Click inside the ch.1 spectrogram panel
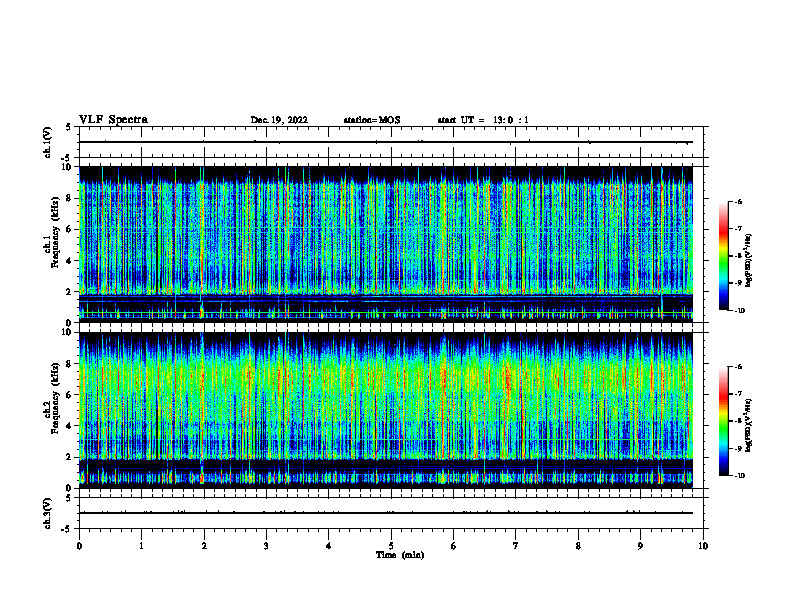792x612 pixels. click(385, 244)
